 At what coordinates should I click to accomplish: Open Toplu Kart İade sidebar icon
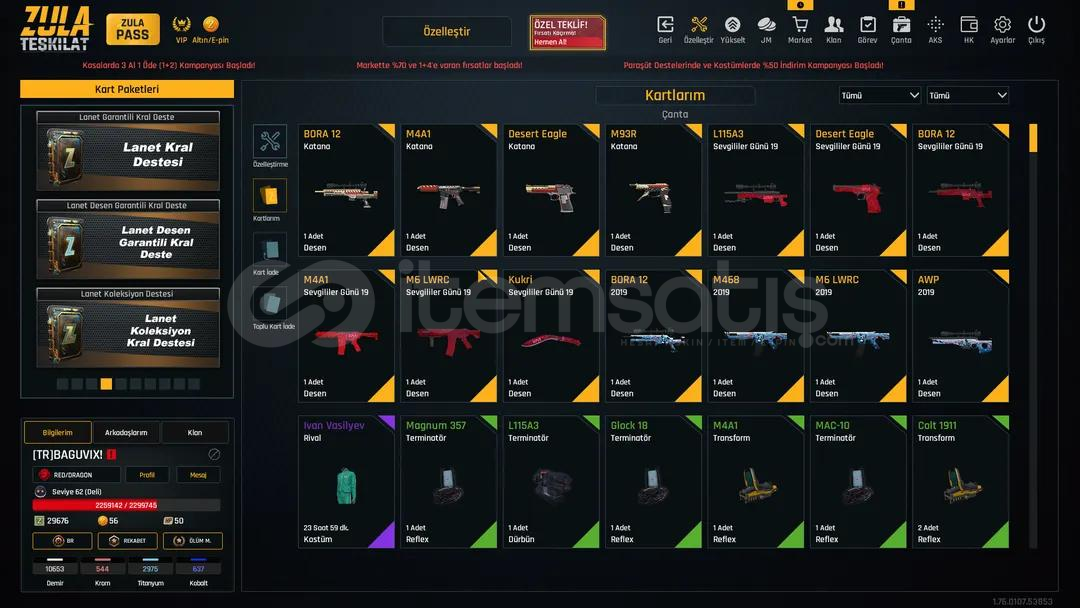pos(270,303)
